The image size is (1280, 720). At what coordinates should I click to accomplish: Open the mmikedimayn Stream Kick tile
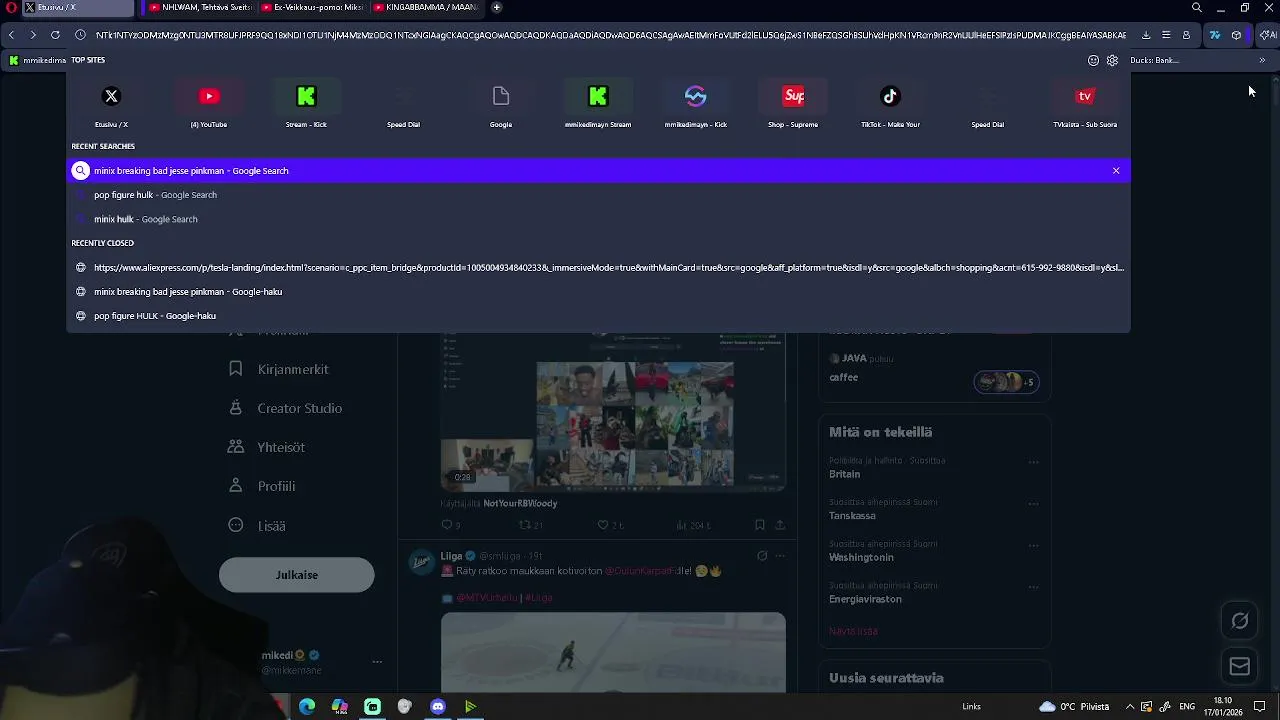pos(598,105)
